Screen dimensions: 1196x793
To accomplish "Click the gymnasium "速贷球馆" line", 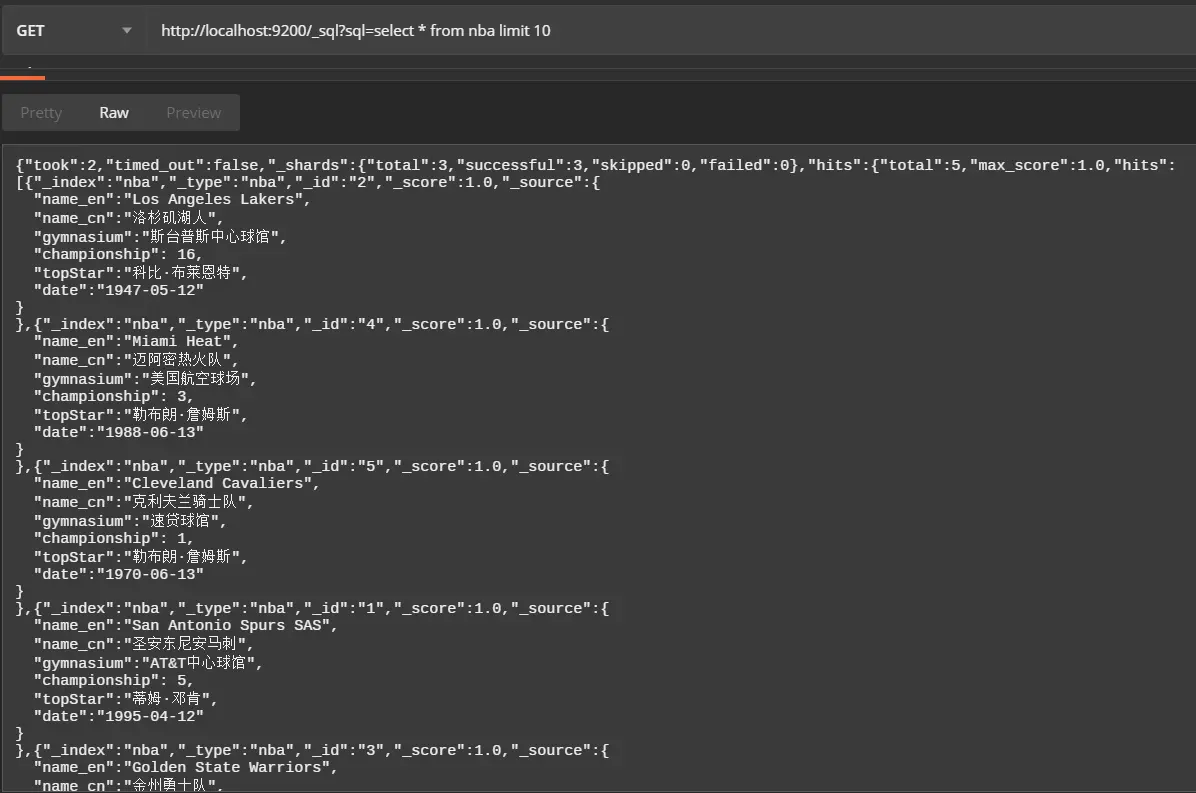I will (x=130, y=520).
